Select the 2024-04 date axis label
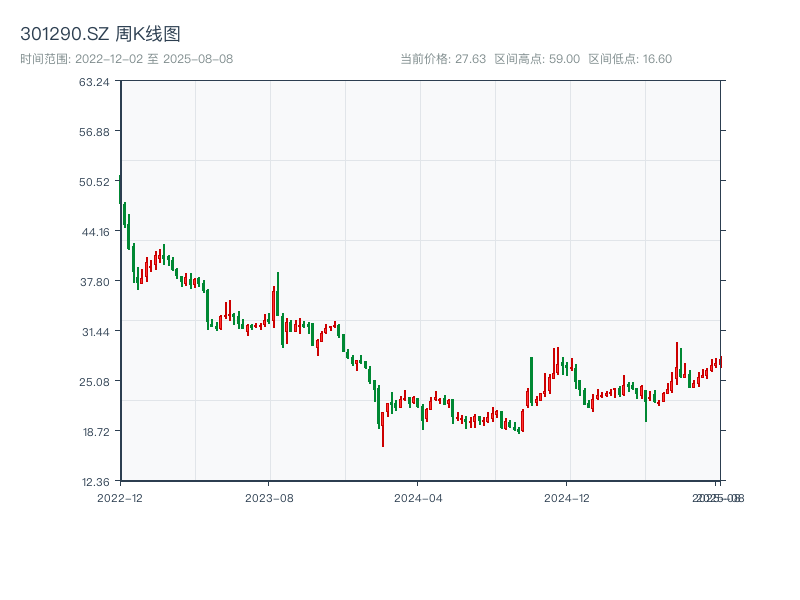 coord(419,497)
